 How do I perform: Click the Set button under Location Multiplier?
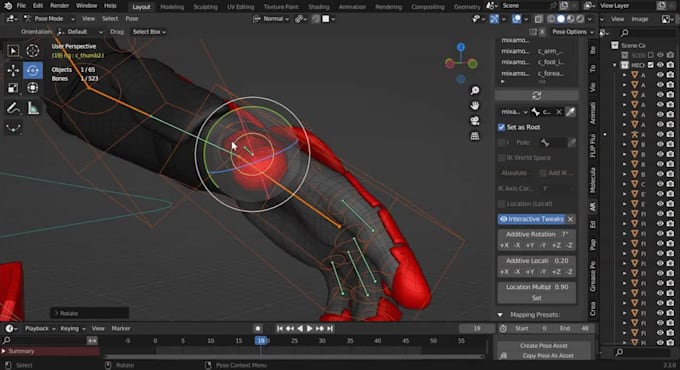coord(536,298)
